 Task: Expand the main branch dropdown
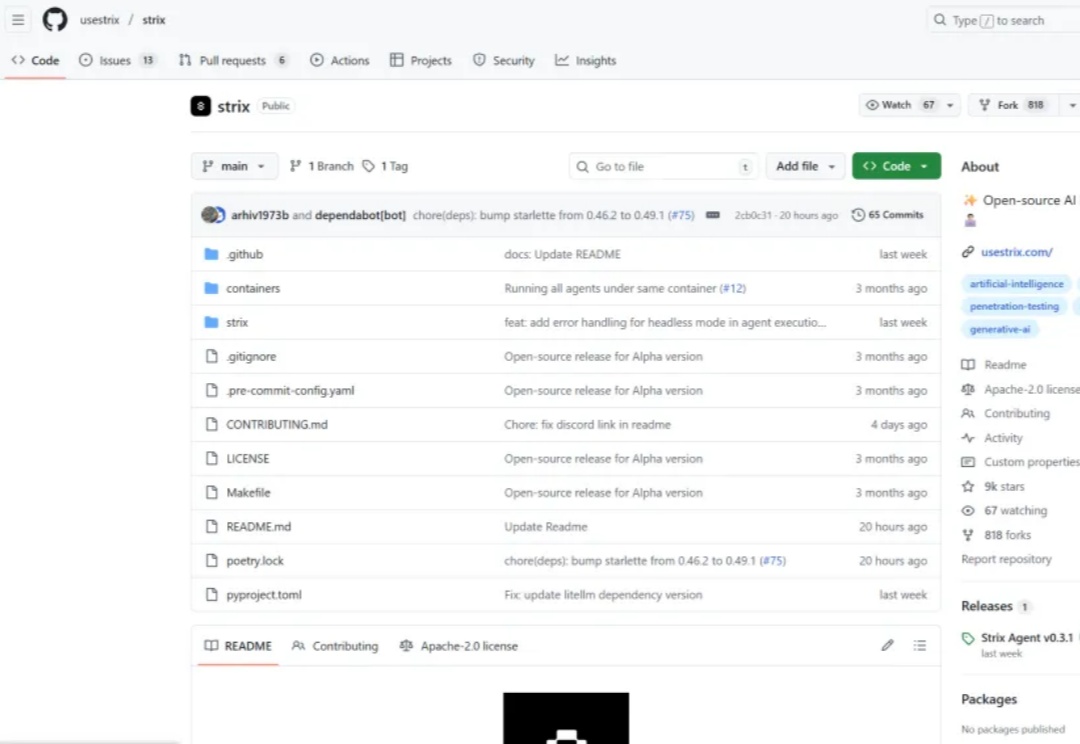pos(234,166)
